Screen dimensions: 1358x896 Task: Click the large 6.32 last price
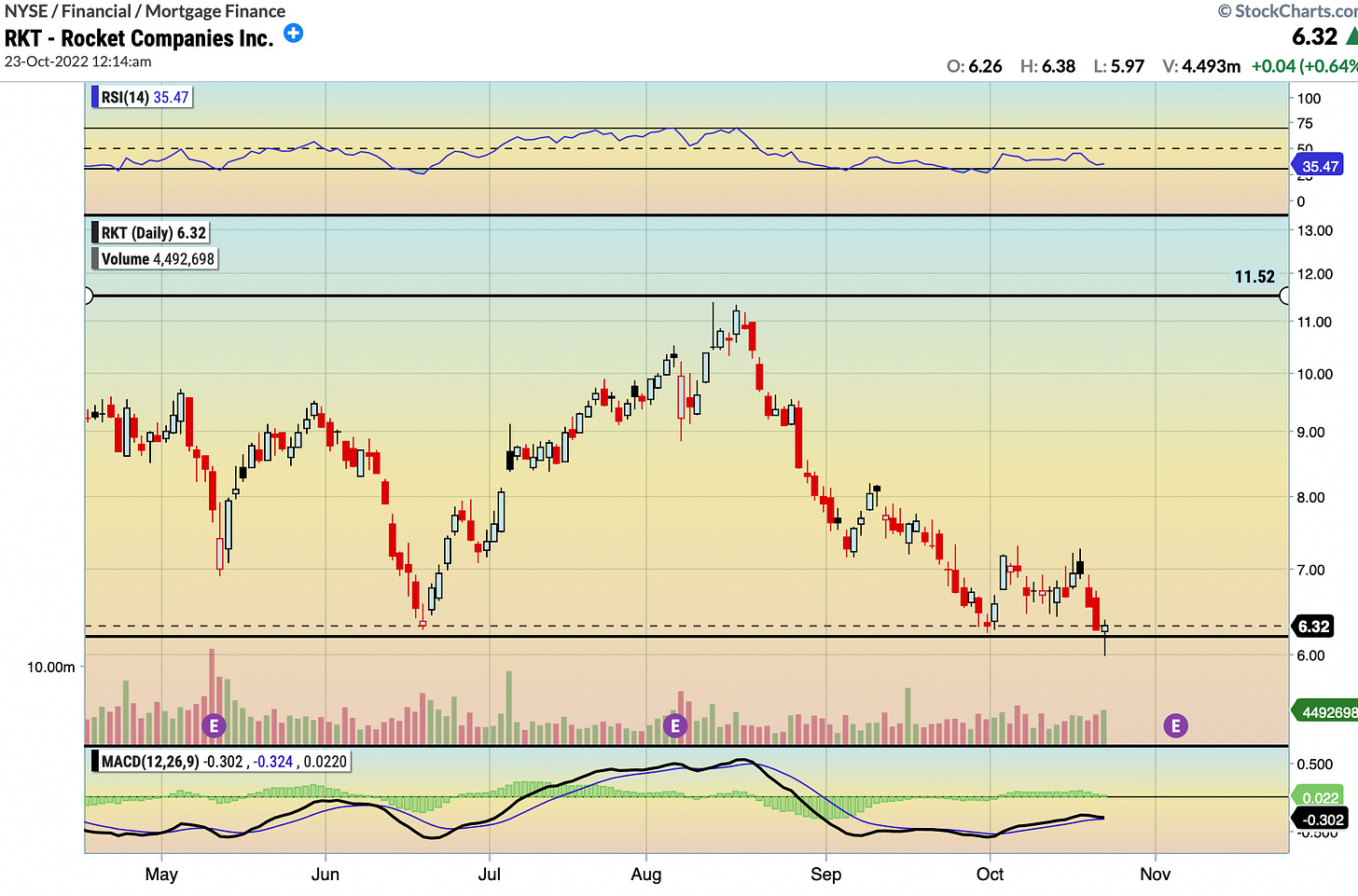(1314, 37)
